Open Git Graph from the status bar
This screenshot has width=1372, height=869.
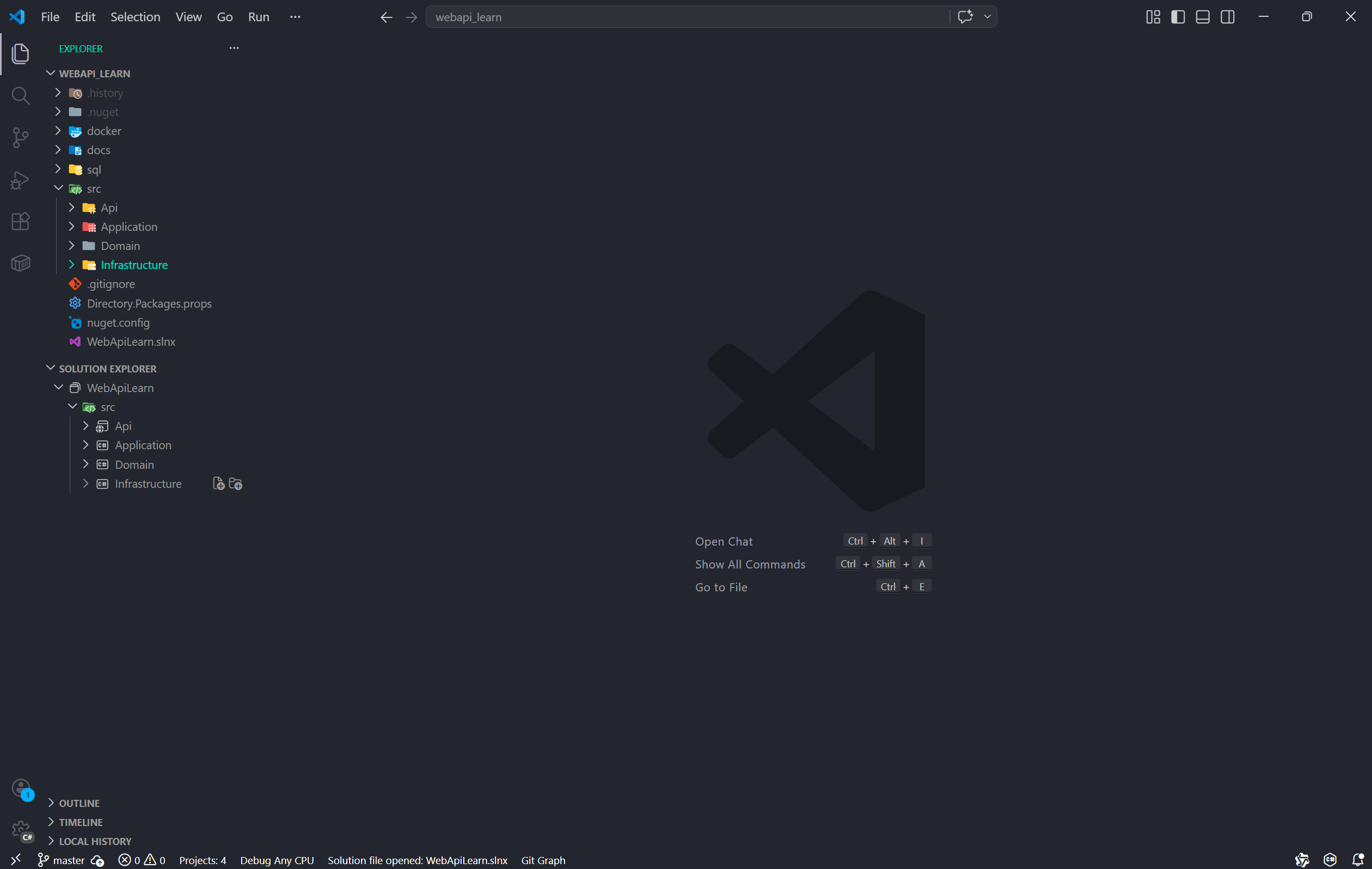coord(543,860)
